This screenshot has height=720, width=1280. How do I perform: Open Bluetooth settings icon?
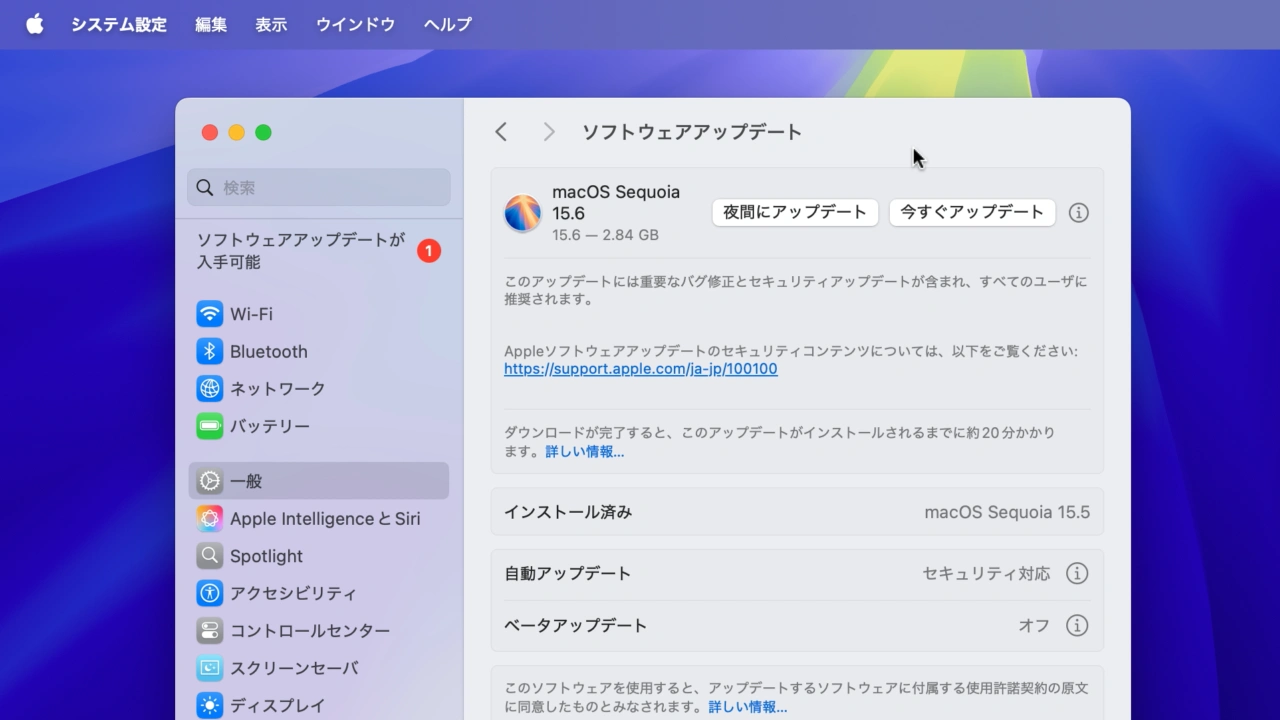coord(209,352)
